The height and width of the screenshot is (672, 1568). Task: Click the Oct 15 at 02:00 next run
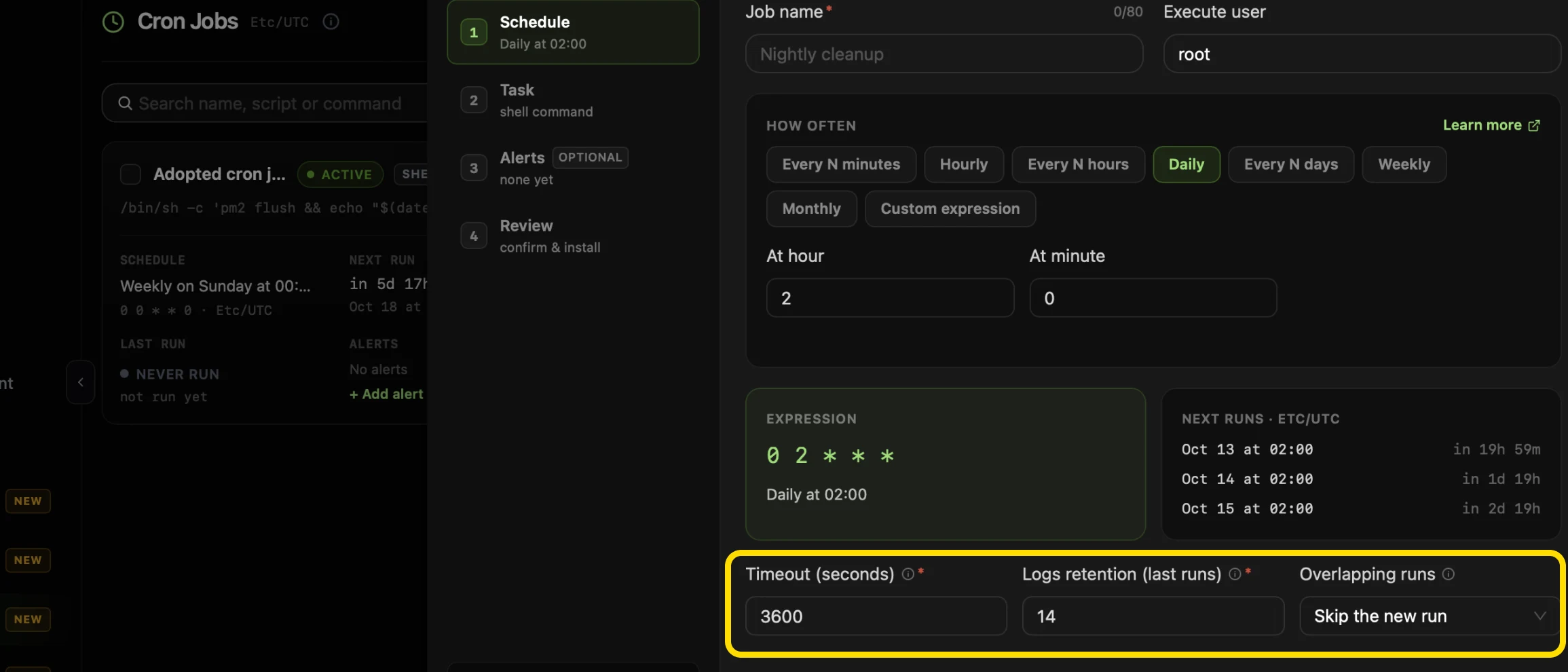coord(1247,508)
